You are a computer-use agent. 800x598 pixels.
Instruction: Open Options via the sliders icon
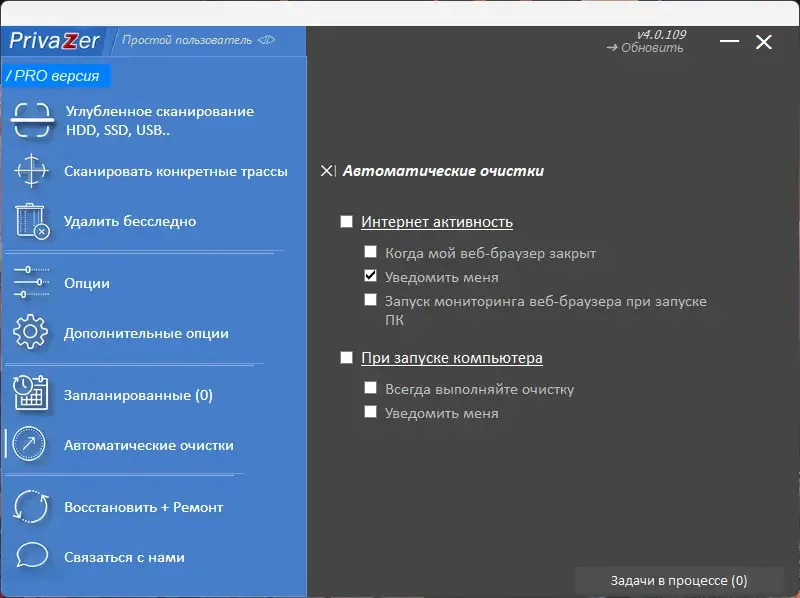[33, 283]
